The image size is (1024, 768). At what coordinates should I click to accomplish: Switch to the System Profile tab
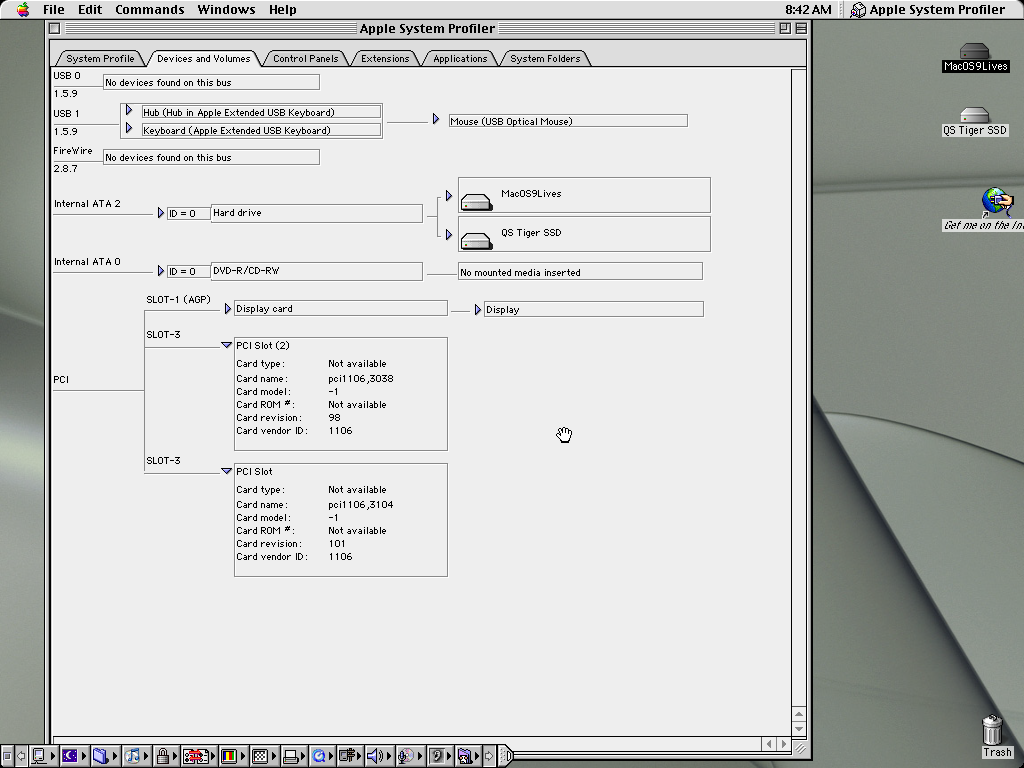[x=100, y=59]
